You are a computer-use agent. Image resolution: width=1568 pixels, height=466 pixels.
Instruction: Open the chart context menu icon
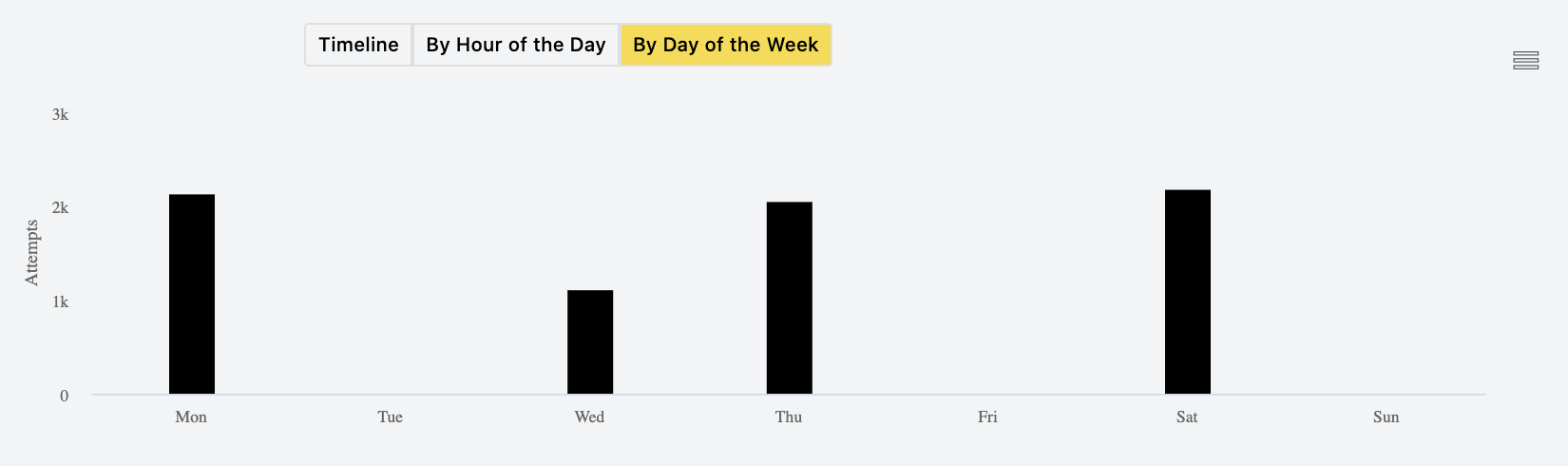point(1525,61)
